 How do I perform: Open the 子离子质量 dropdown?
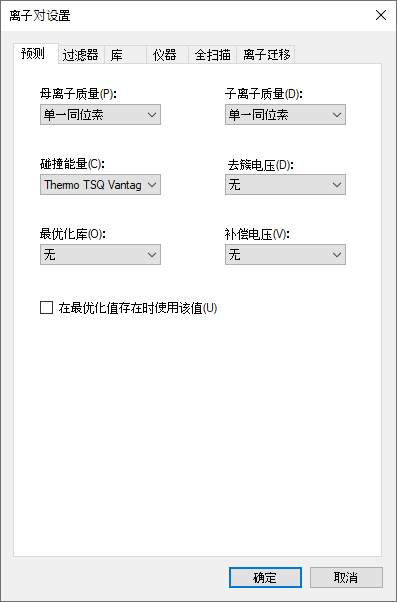(x=285, y=114)
